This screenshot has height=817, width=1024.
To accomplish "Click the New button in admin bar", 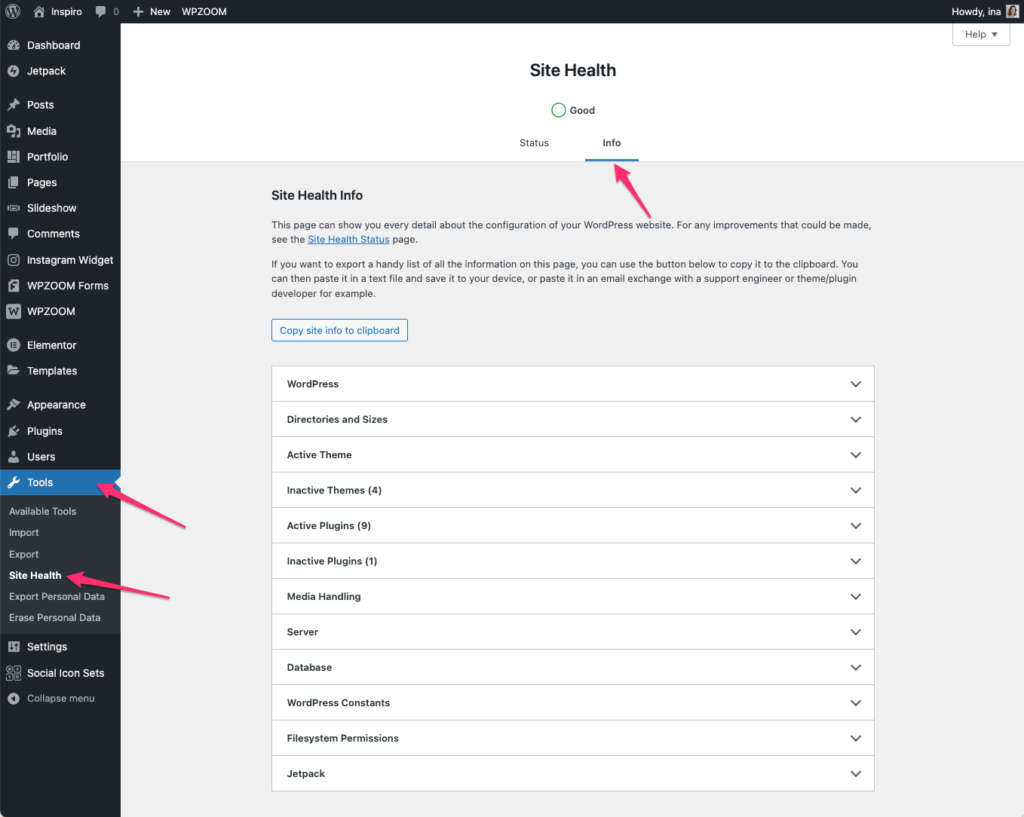I will point(151,12).
